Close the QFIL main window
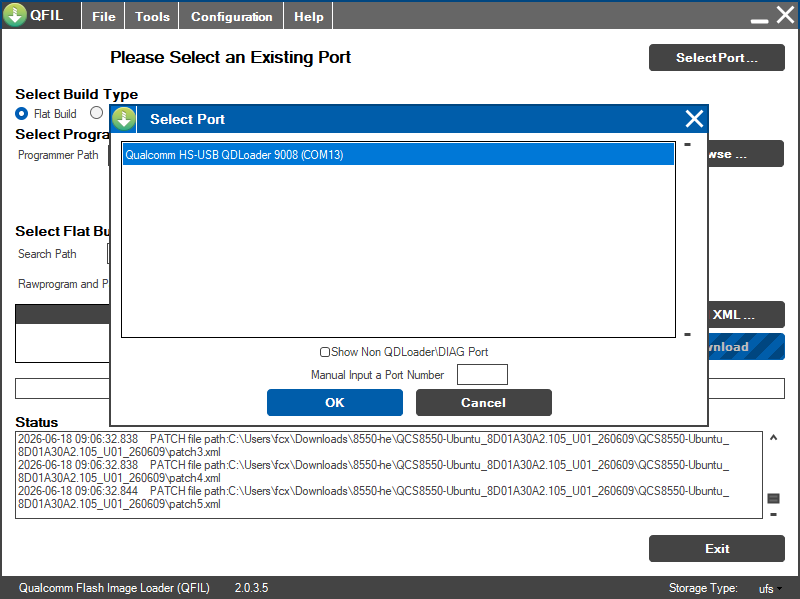 [785, 15]
